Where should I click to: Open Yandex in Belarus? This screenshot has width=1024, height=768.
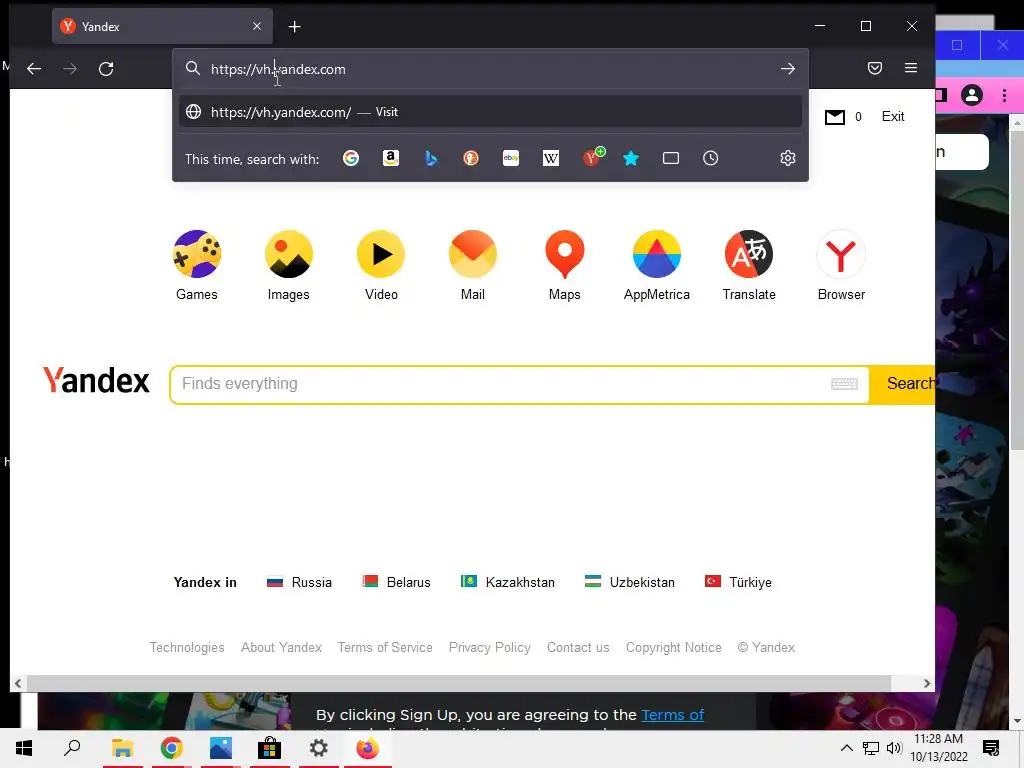(396, 582)
